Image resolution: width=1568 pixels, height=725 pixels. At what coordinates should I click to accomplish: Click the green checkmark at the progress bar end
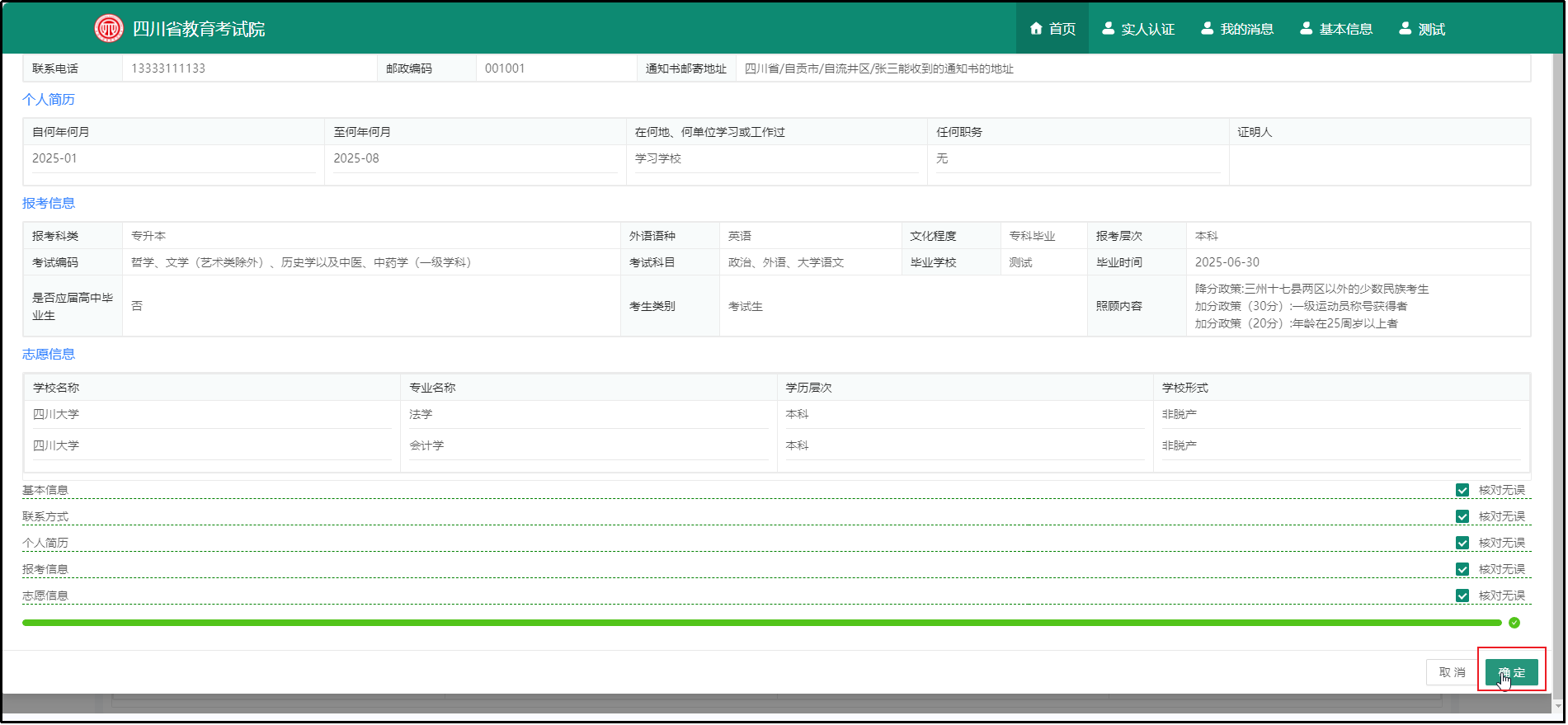tap(1514, 623)
